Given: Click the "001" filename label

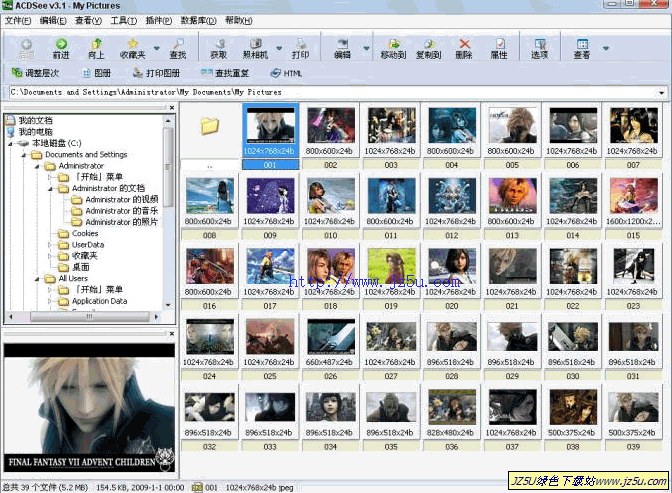Looking at the screenshot, I should click(270, 165).
